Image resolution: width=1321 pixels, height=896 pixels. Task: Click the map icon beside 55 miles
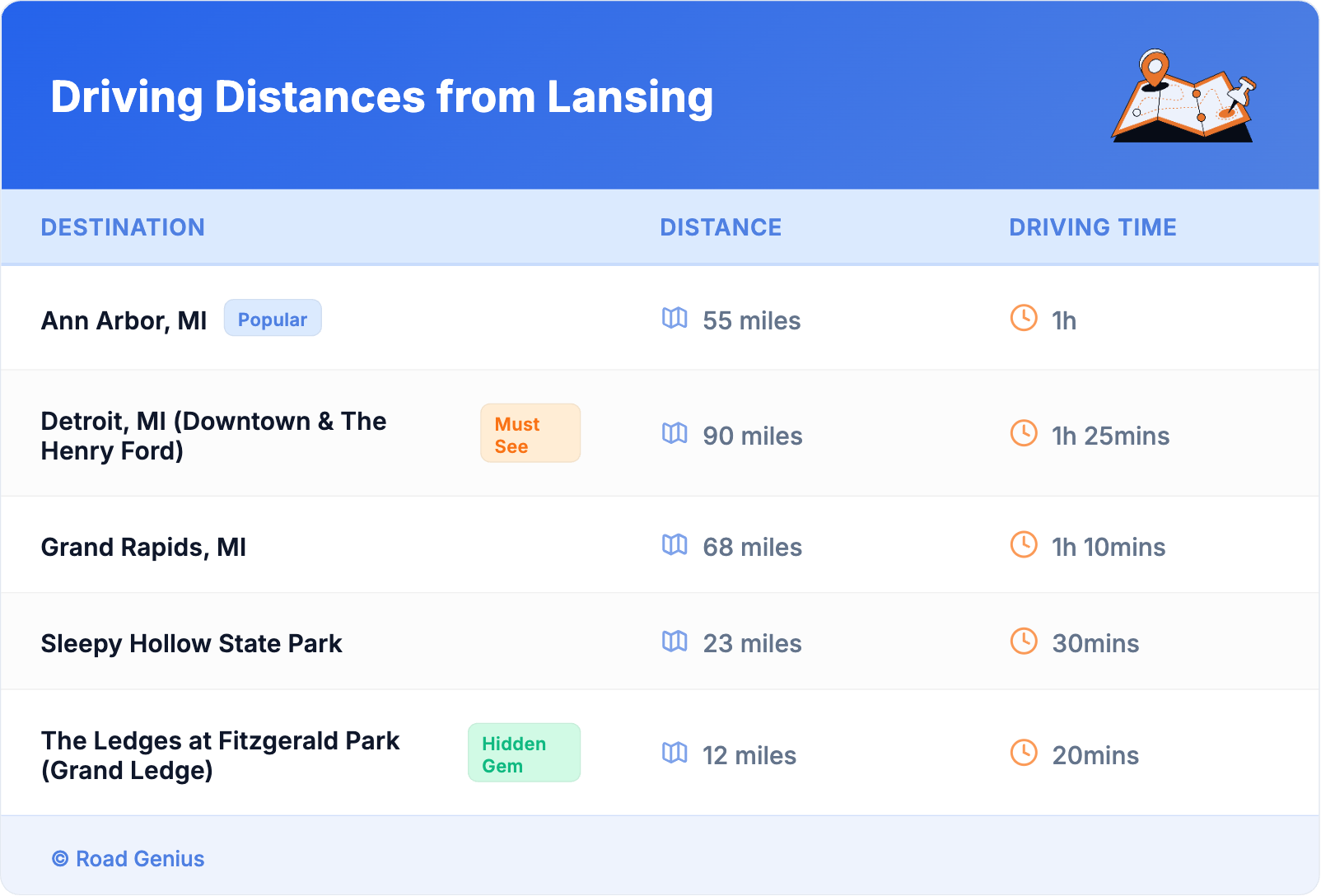675,319
